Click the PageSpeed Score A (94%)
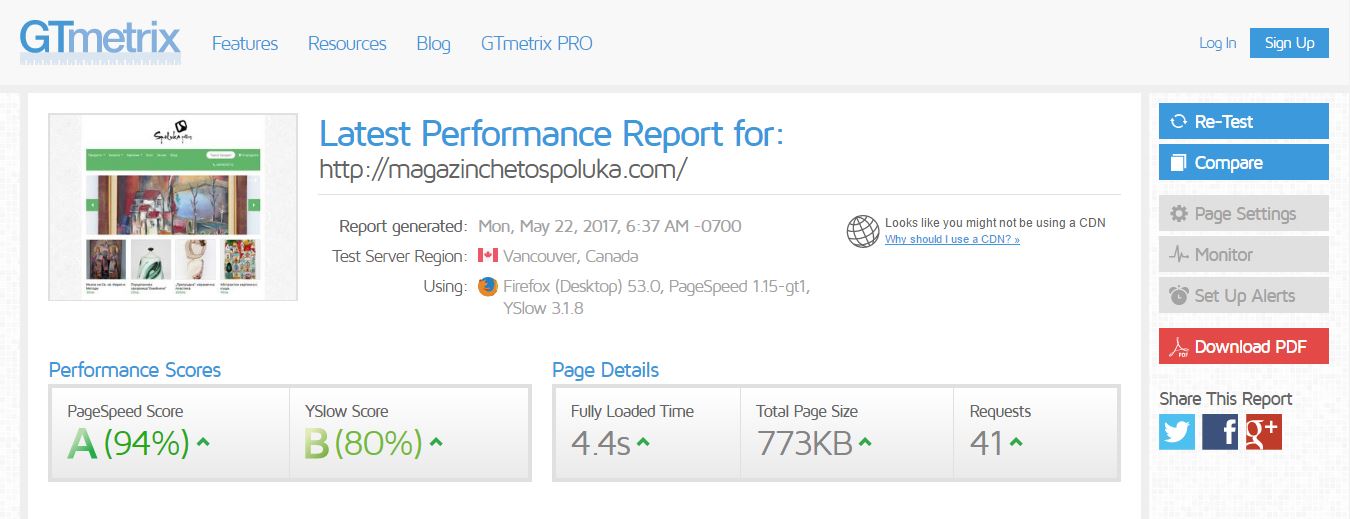The image size is (1350, 519). (128, 443)
